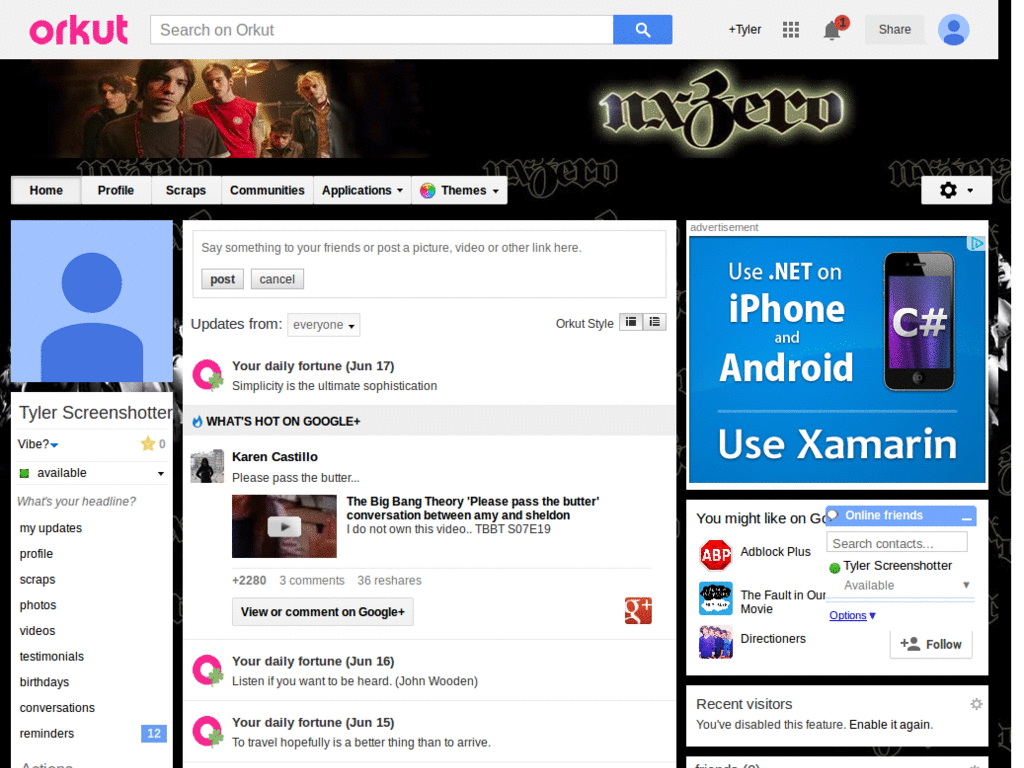1024x768 pixels.
Task: Click the Share button
Action: tap(894, 29)
